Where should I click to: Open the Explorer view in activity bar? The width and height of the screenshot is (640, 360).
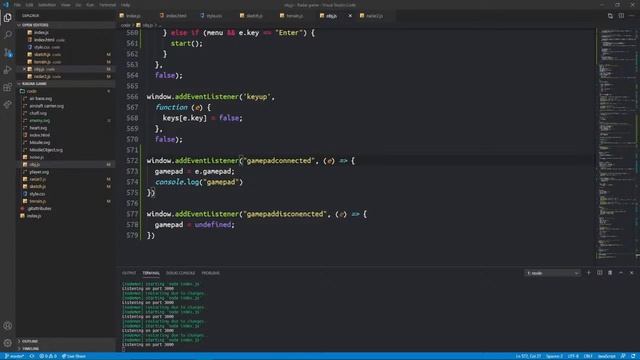click(8, 18)
